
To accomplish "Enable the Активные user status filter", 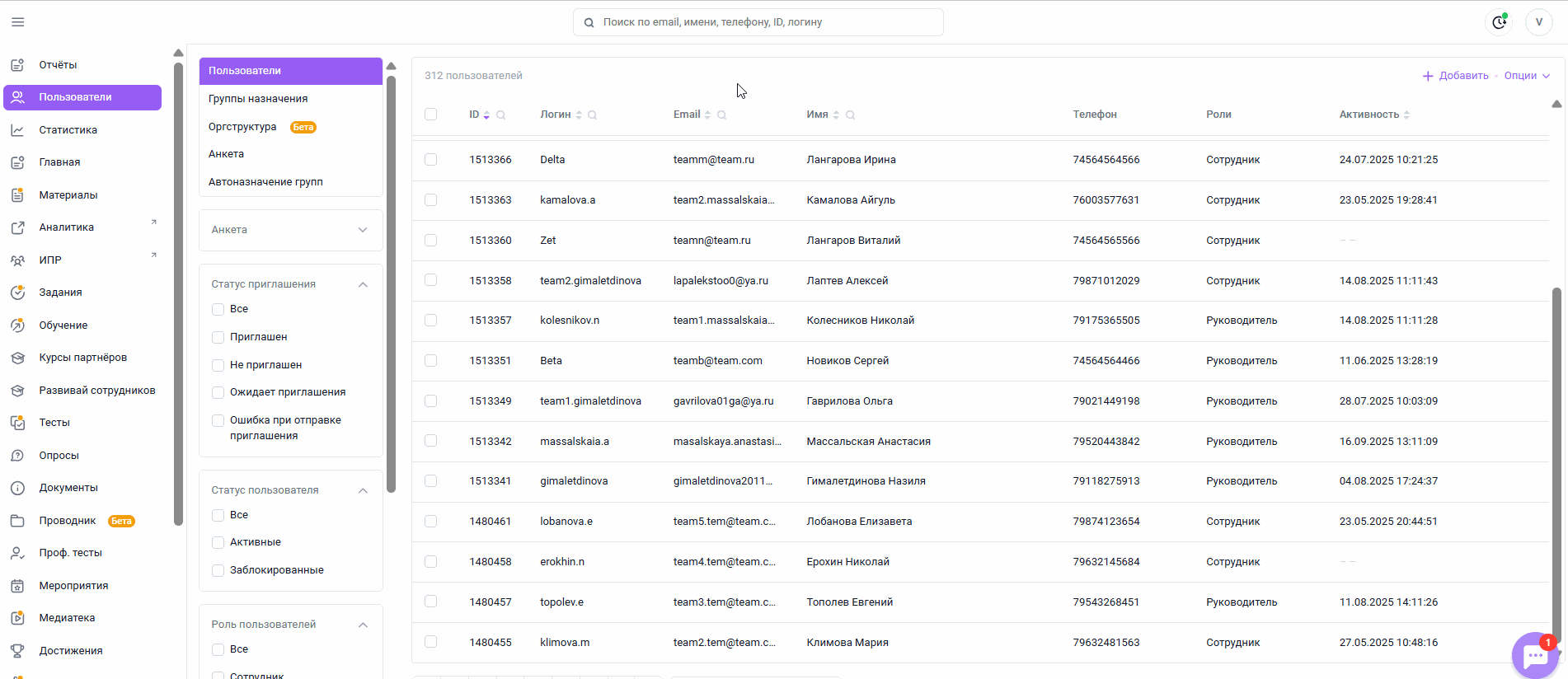I will pyautogui.click(x=218, y=542).
